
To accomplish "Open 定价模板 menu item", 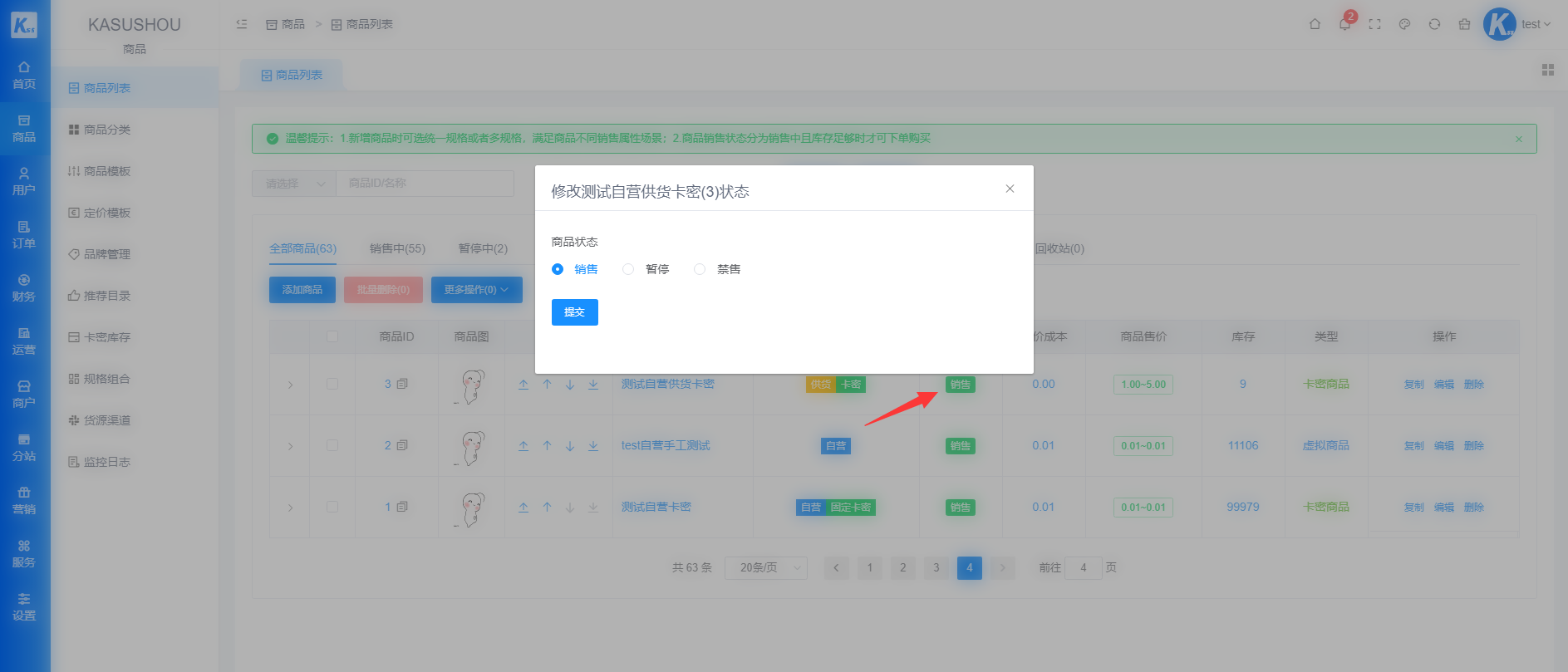I will [x=135, y=213].
